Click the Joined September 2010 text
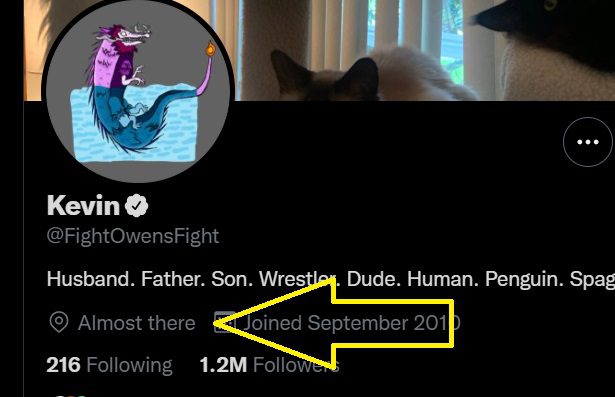Image resolution: width=615 pixels, height=397 pixels. point(351,323)
